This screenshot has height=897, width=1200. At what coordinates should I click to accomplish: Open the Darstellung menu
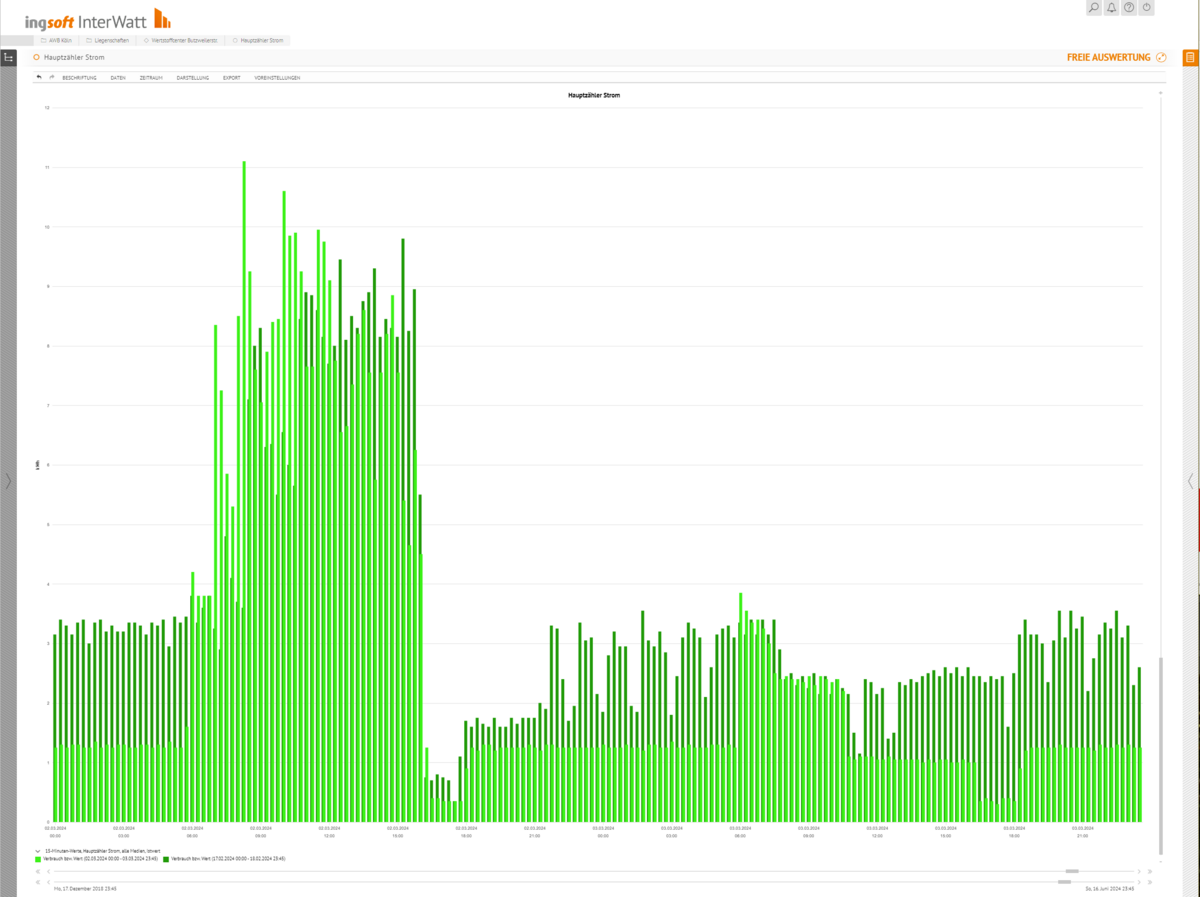pyautogui.click(x=192, y=77)
